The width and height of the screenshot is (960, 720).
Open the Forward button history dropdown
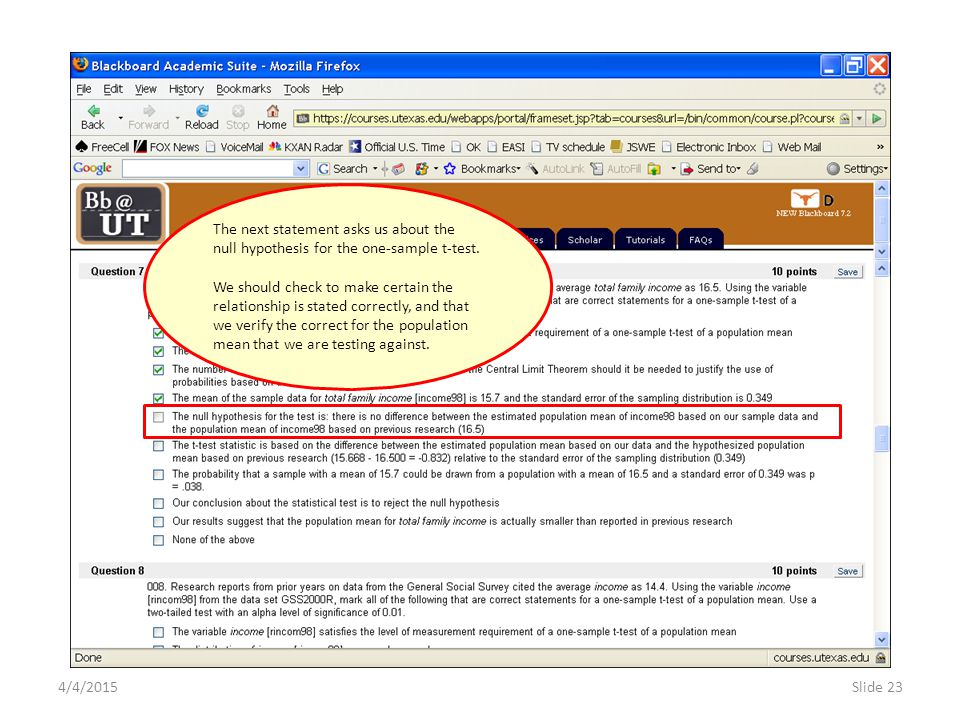tap(178, 118)
